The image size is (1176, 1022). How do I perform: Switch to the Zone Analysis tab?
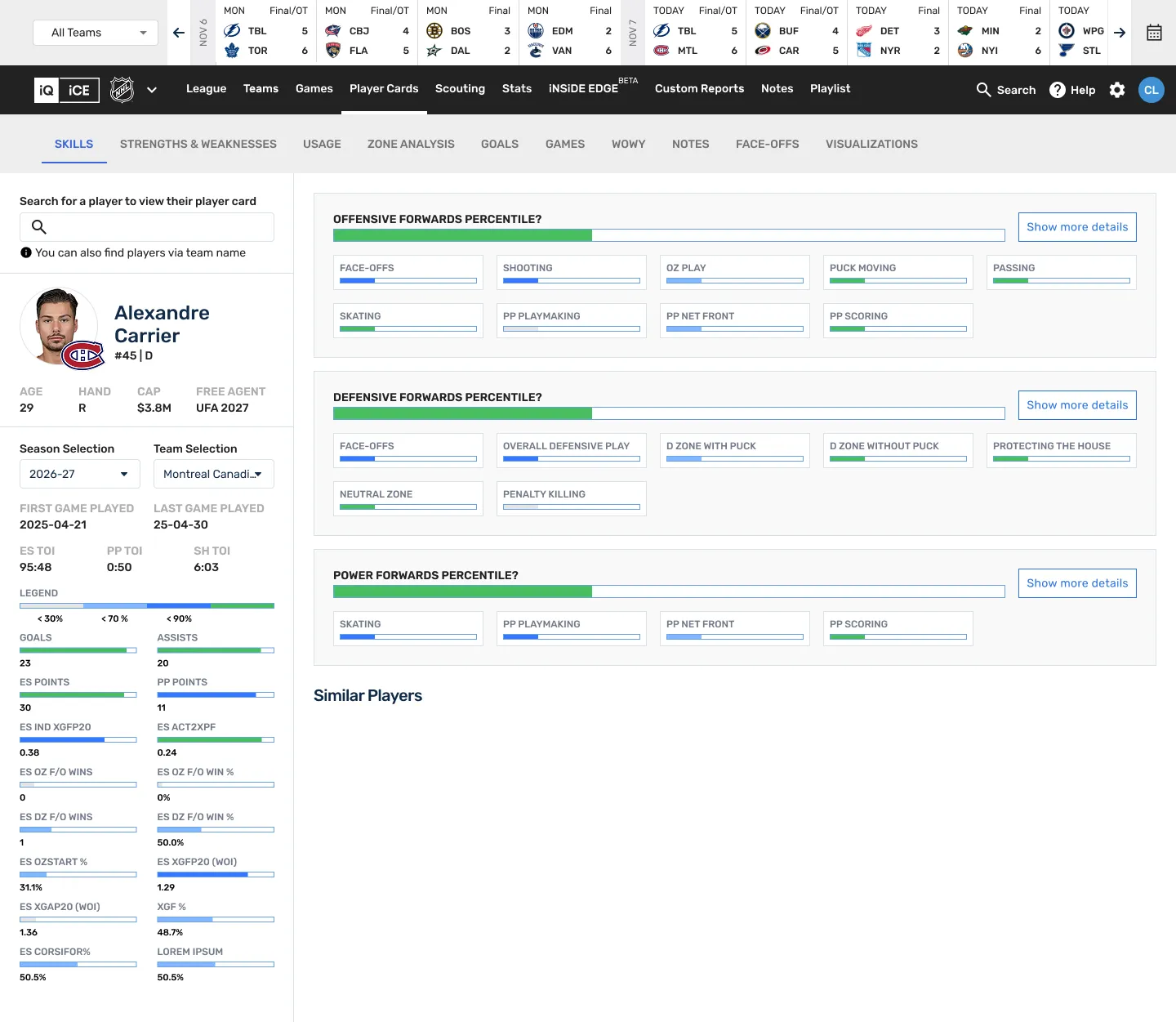(x=411, y=145)
